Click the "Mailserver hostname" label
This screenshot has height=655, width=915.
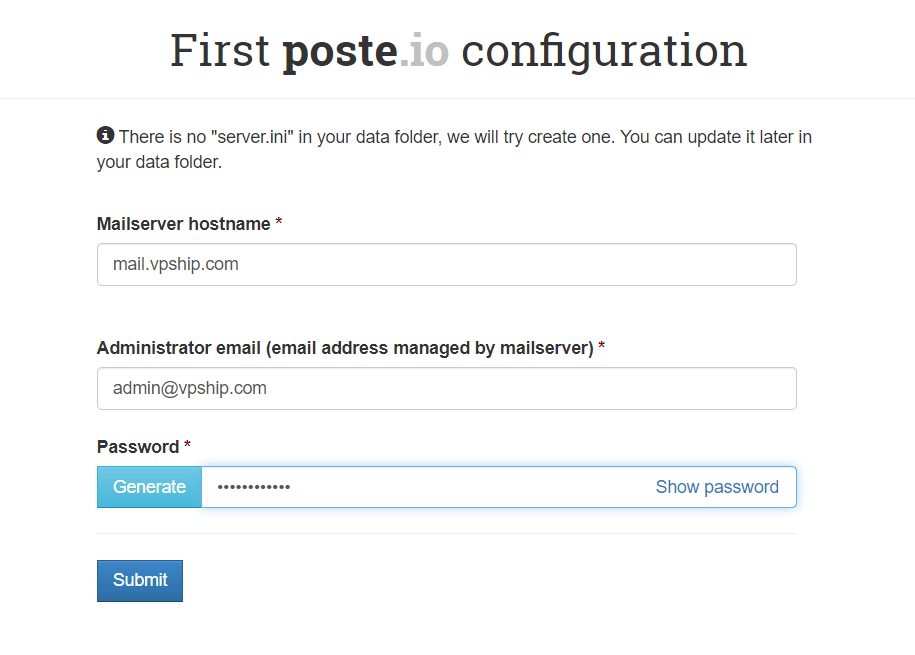coord(184,224)
